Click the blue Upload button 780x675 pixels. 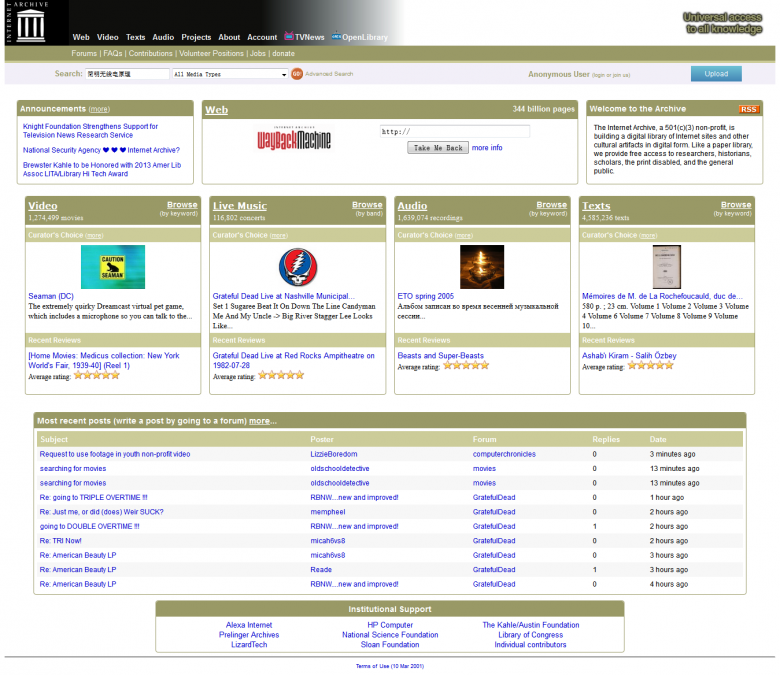[x=716, y=74]
